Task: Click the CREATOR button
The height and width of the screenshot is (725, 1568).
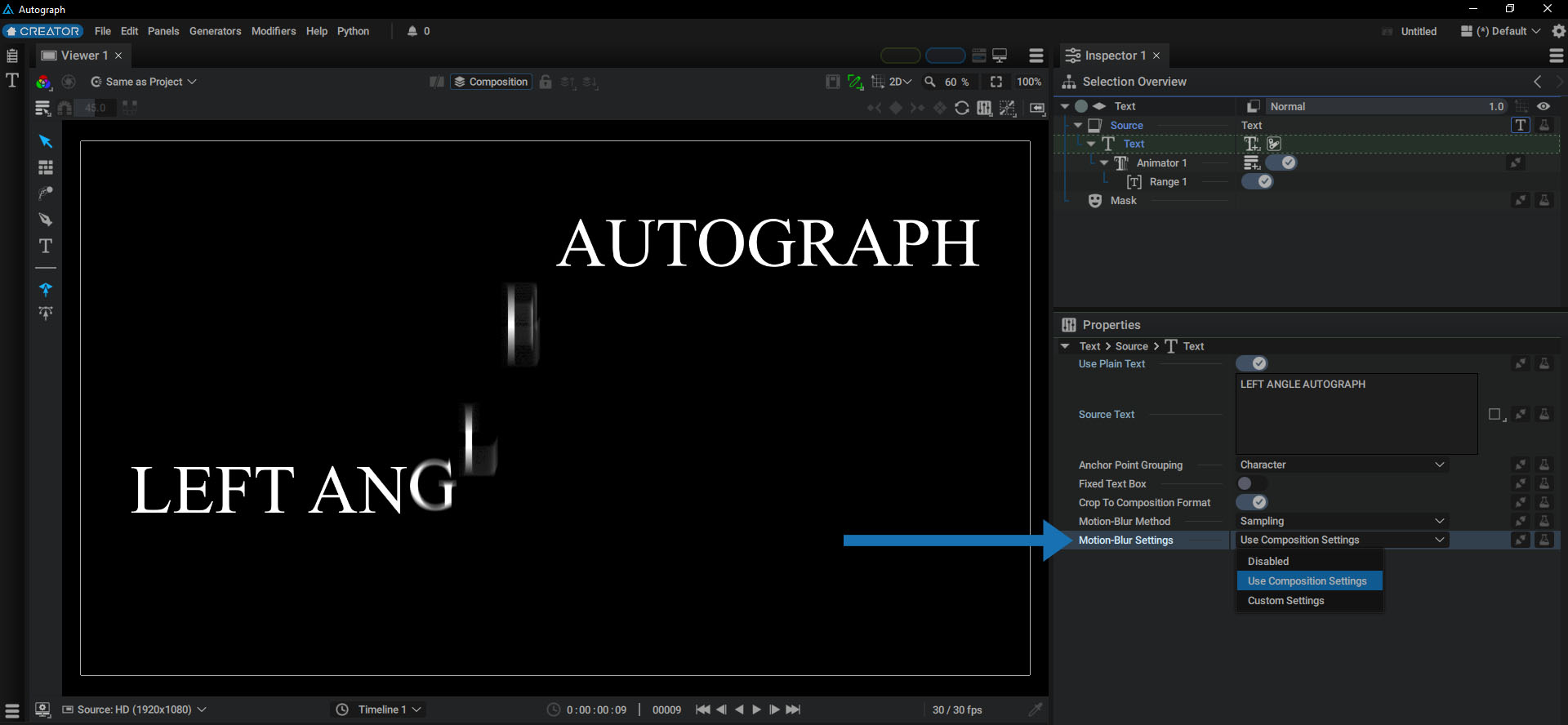Action: pos(42,31)
